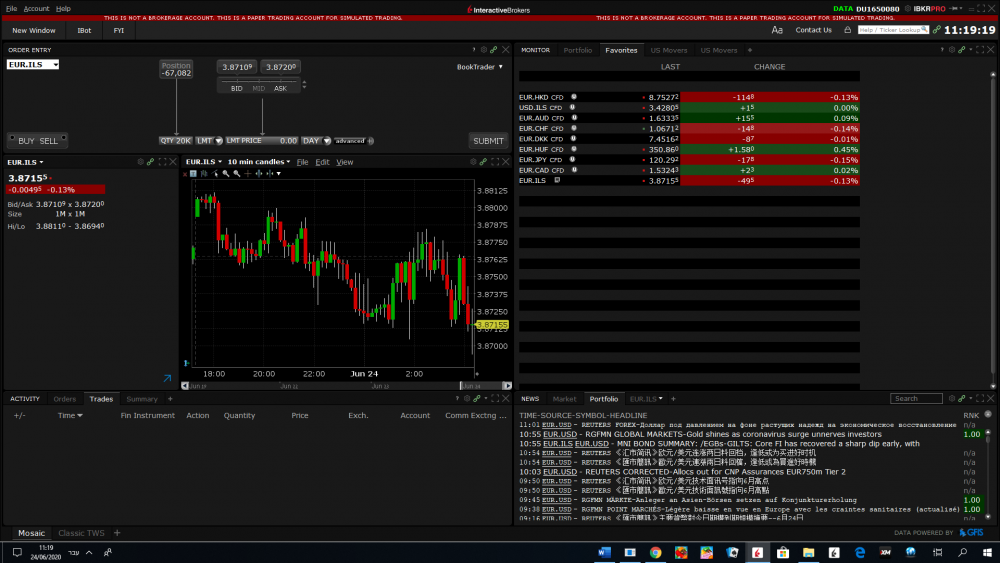Switch to Classic TWS layout tab
Screen dimensions: 1000x563
tap(81, 533)
